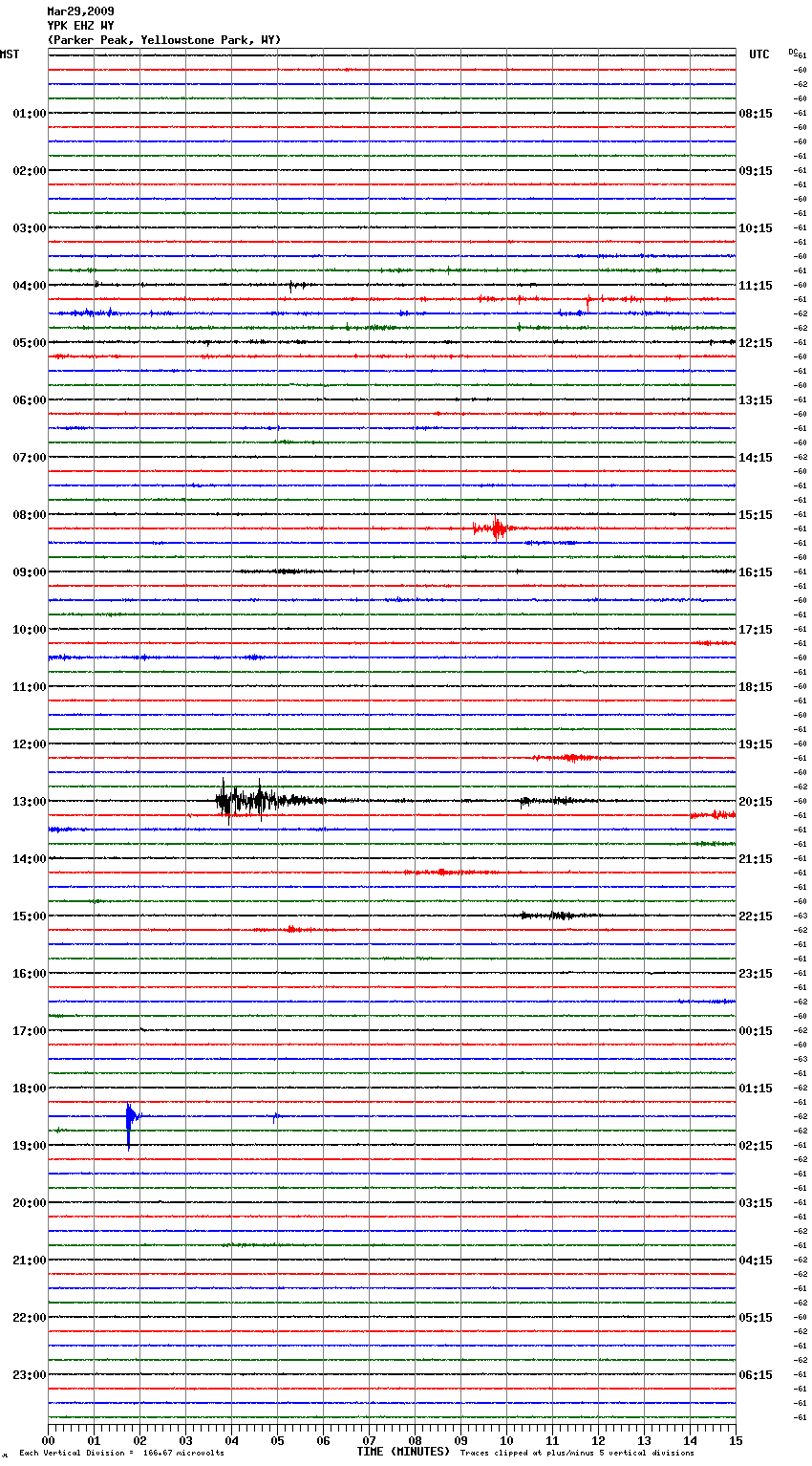Click the 00:15 UTC time label
The width and height of the screenshot is (812, 1466).
coord(756,1031)
